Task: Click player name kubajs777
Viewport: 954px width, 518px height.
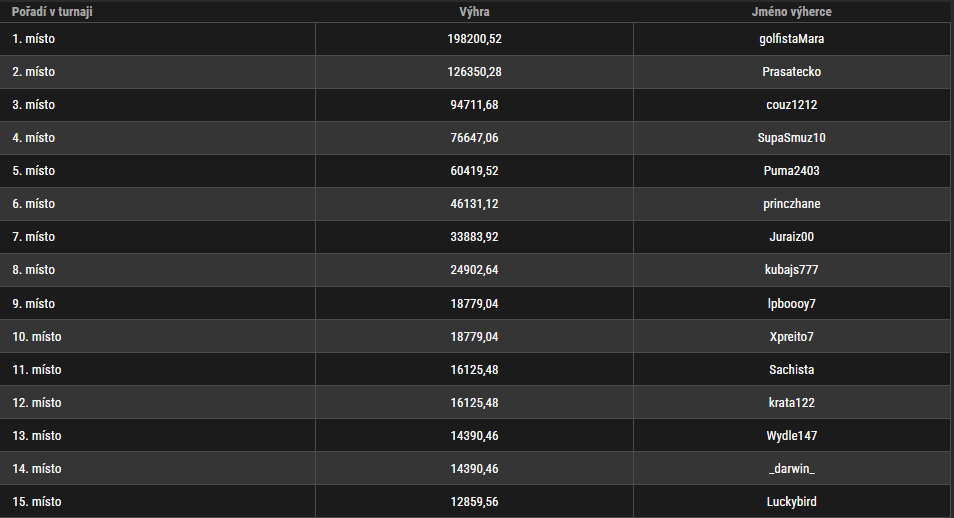Action: (792, 270)
